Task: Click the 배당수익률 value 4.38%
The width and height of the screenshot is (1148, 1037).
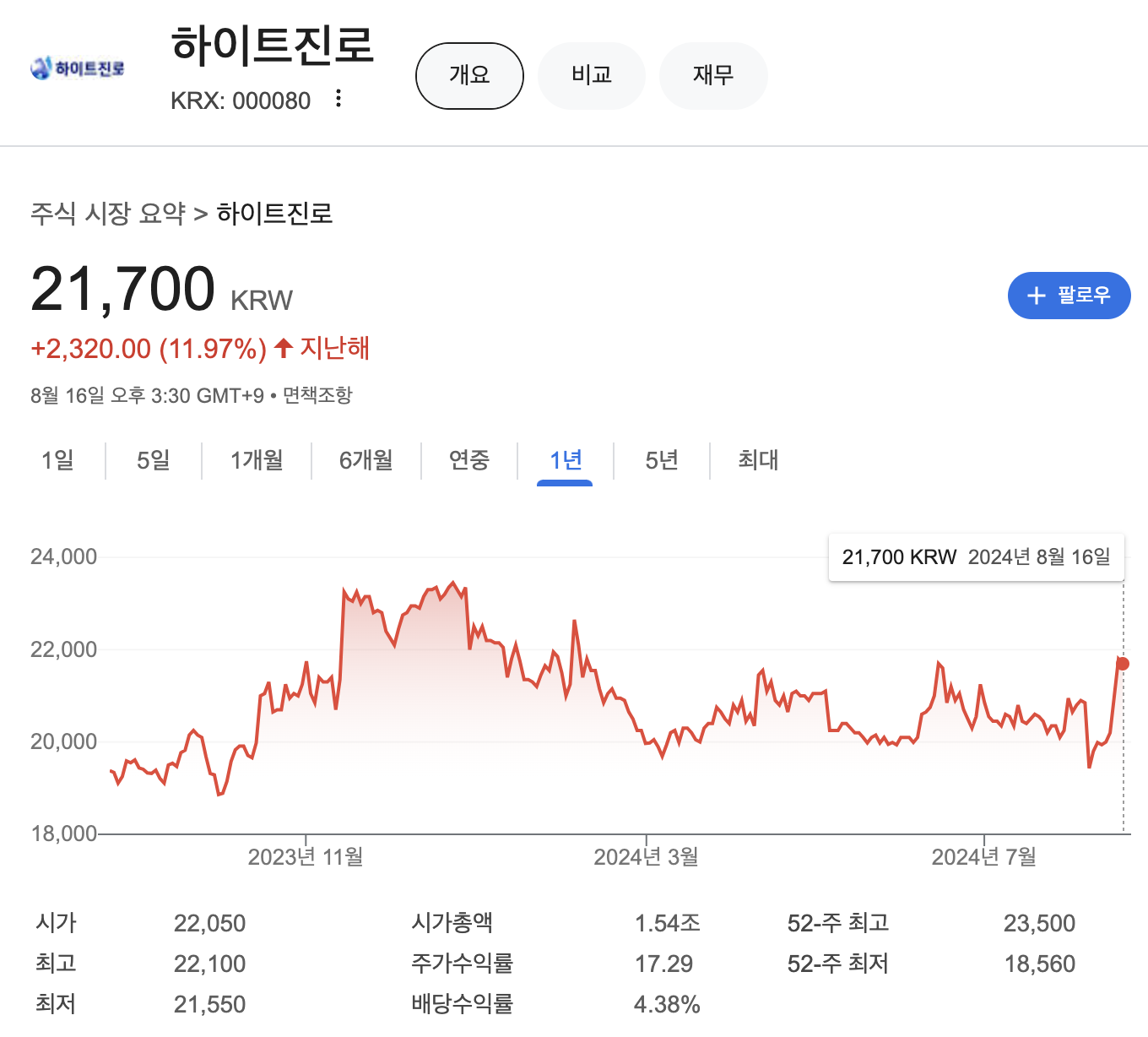Action: coord(667,1004)
